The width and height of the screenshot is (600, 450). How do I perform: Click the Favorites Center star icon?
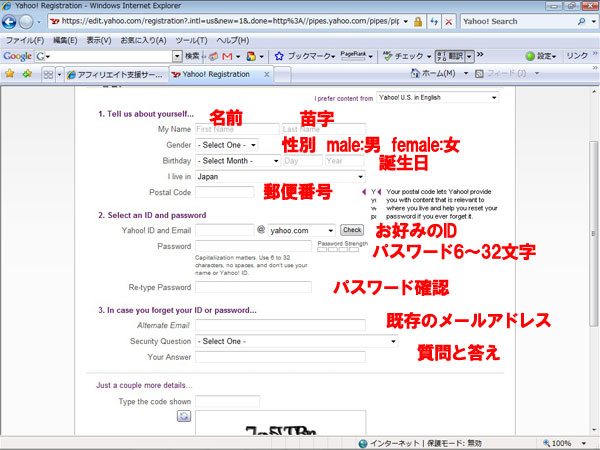pyautogui.click(x=10, y=73)
